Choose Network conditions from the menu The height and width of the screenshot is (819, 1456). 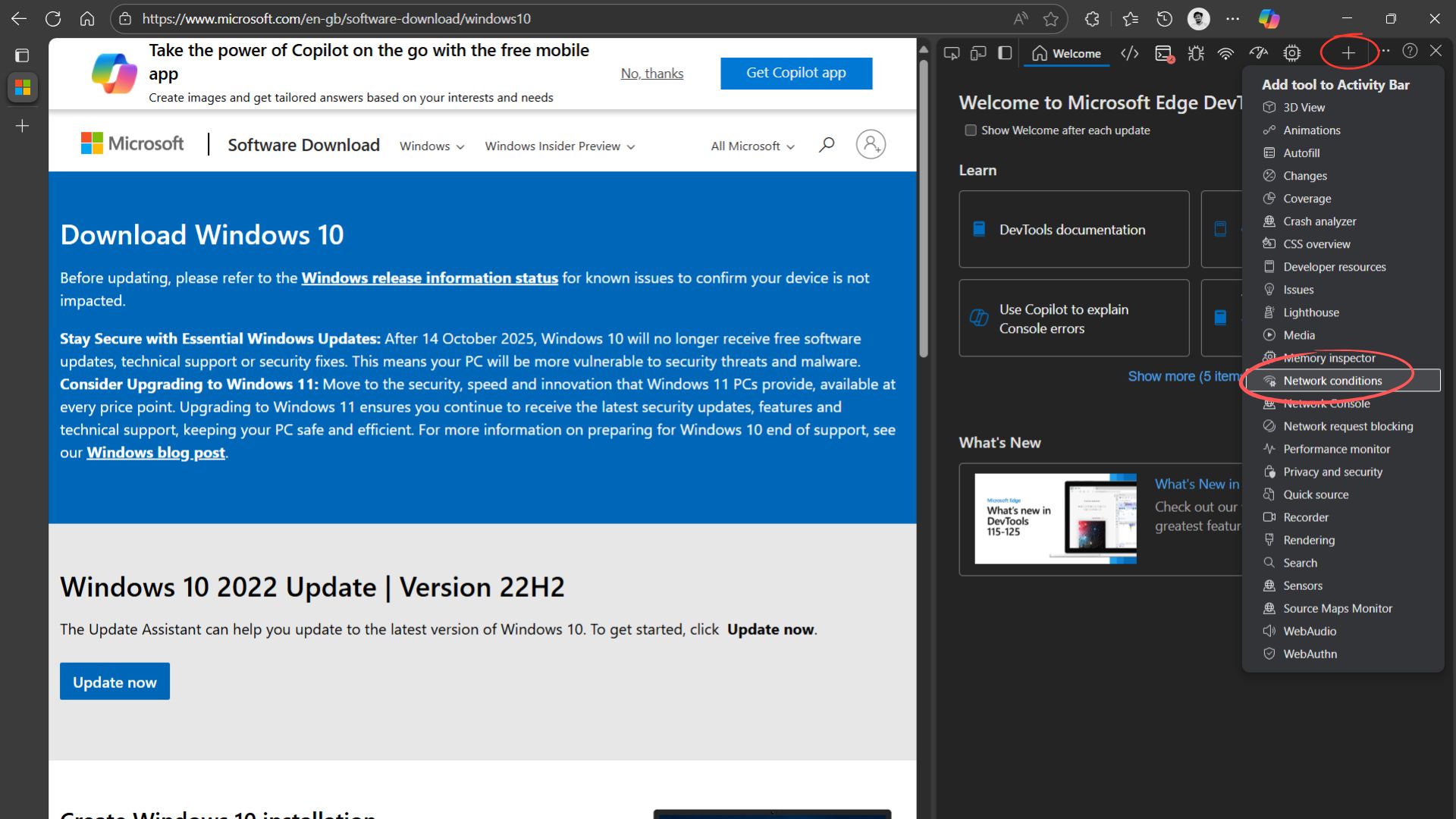(x=1343, y=381)
